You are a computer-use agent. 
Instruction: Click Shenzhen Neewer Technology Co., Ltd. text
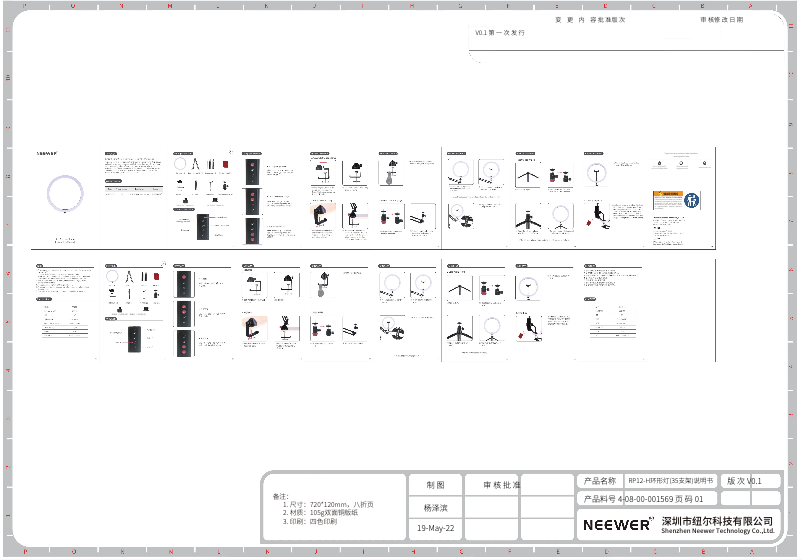(718, 531)
